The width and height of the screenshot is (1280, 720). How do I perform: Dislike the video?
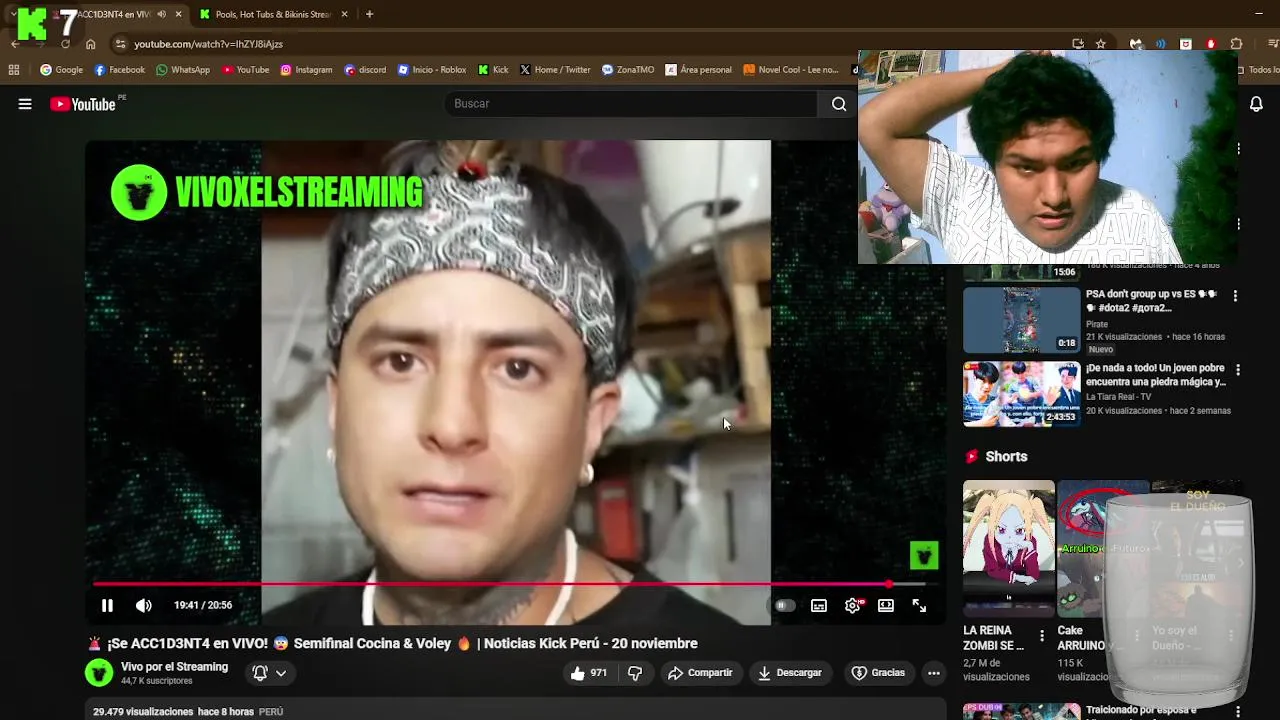tap(634, 673)
